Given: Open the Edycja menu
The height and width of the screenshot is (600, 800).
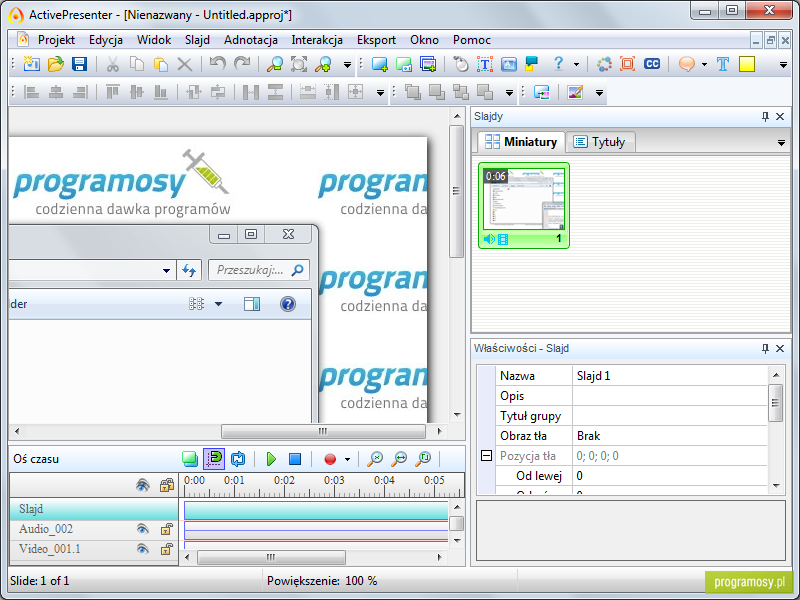Looking at the screenshot, I should (106, 40).
